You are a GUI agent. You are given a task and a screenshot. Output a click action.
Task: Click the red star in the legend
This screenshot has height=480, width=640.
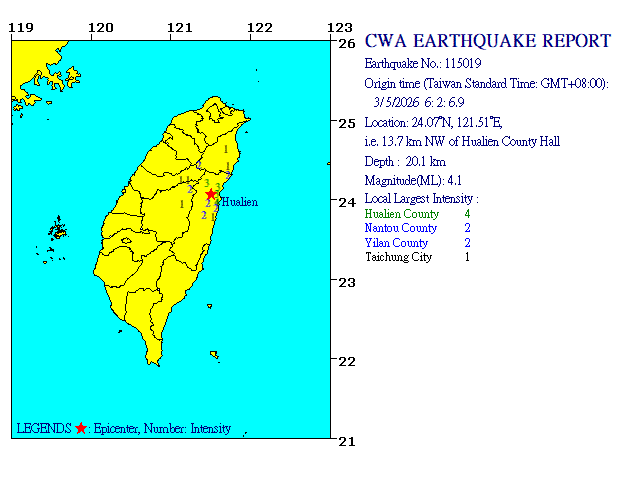point(81,428)
